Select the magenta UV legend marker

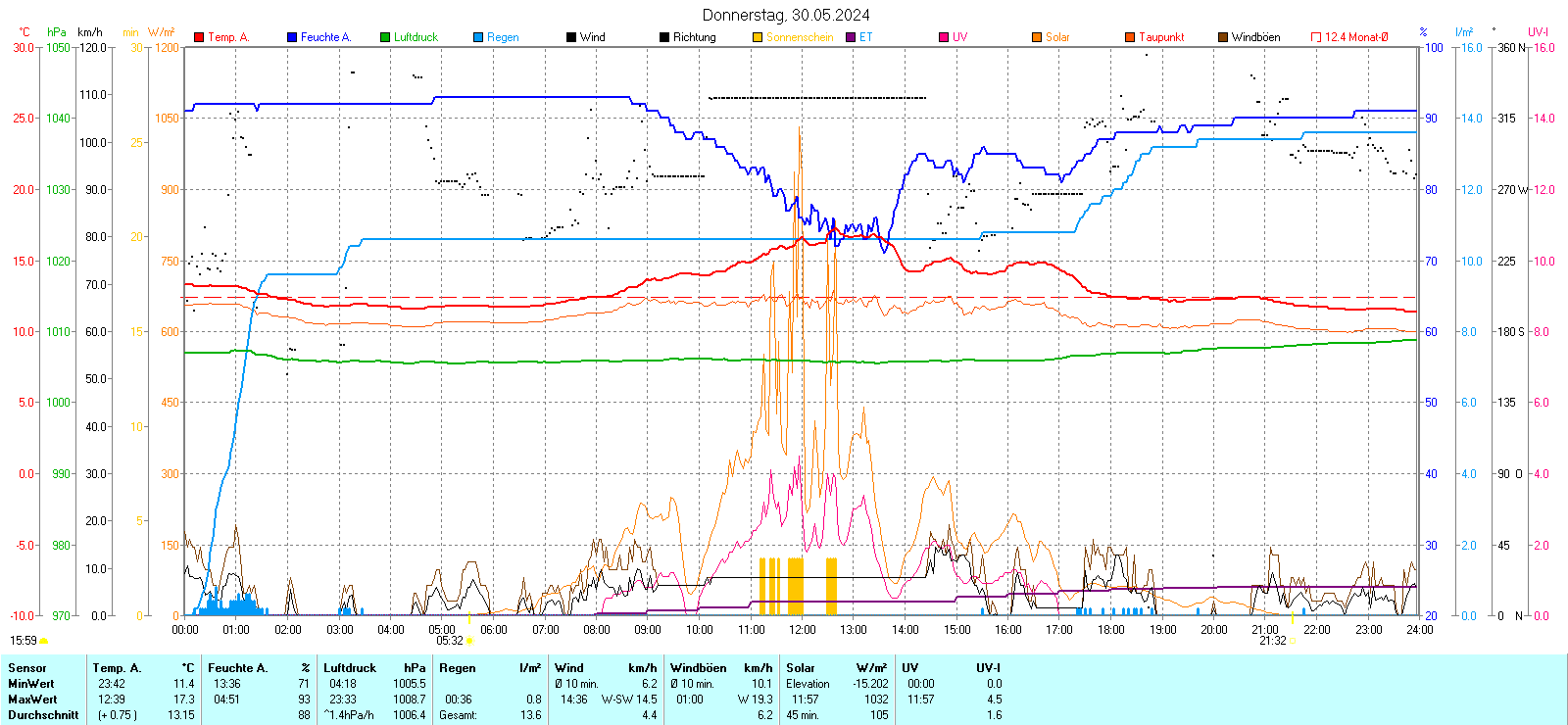coord(944,37)
